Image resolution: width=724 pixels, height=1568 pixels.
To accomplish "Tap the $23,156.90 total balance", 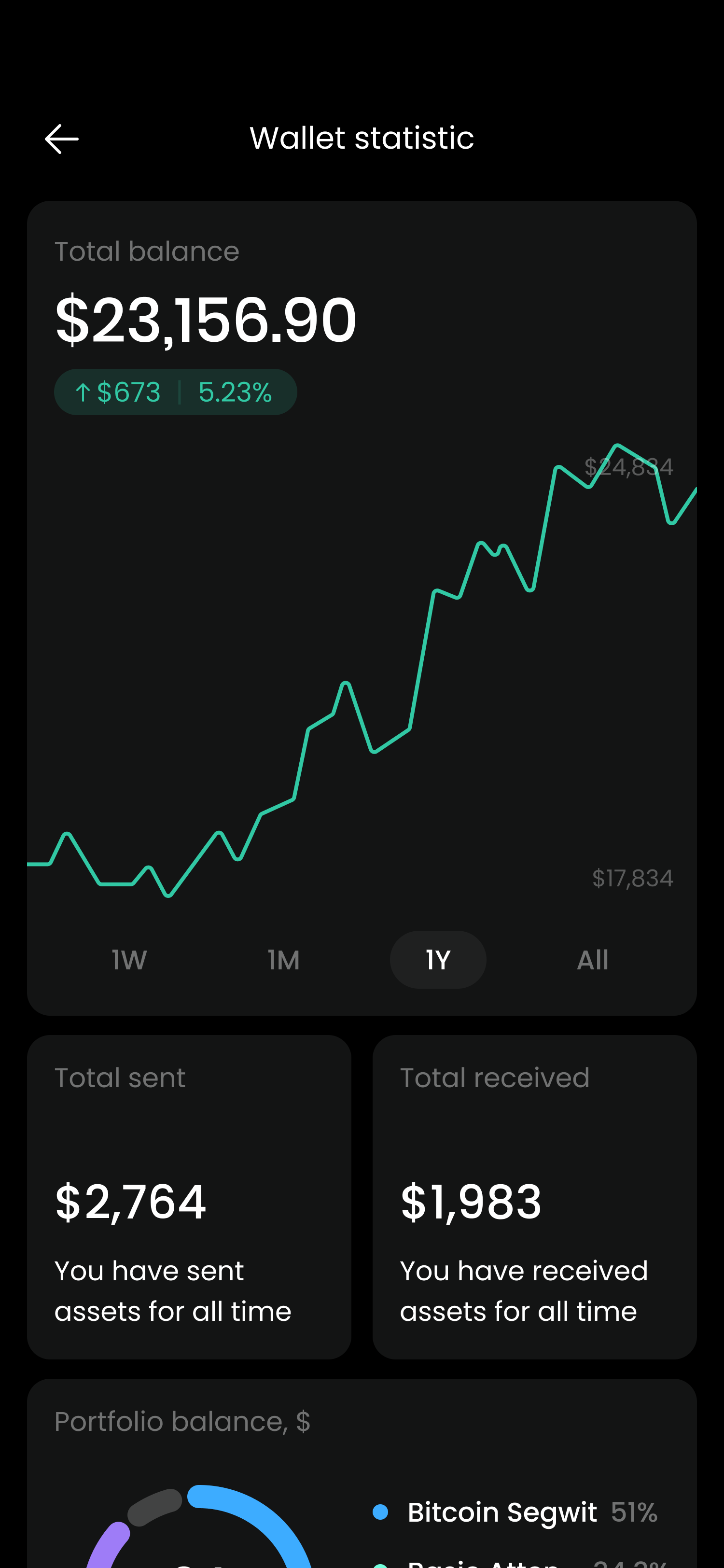I will pyautogui.click(x=206, y=320).
